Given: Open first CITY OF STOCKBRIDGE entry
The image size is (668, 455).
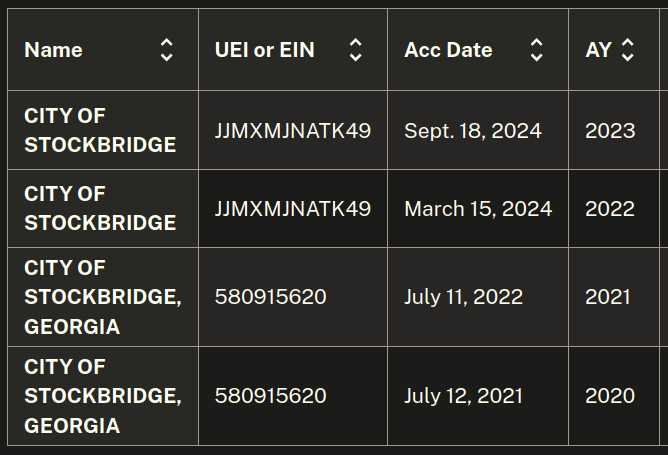Looking at the screenshot, I should pos(100,130).
